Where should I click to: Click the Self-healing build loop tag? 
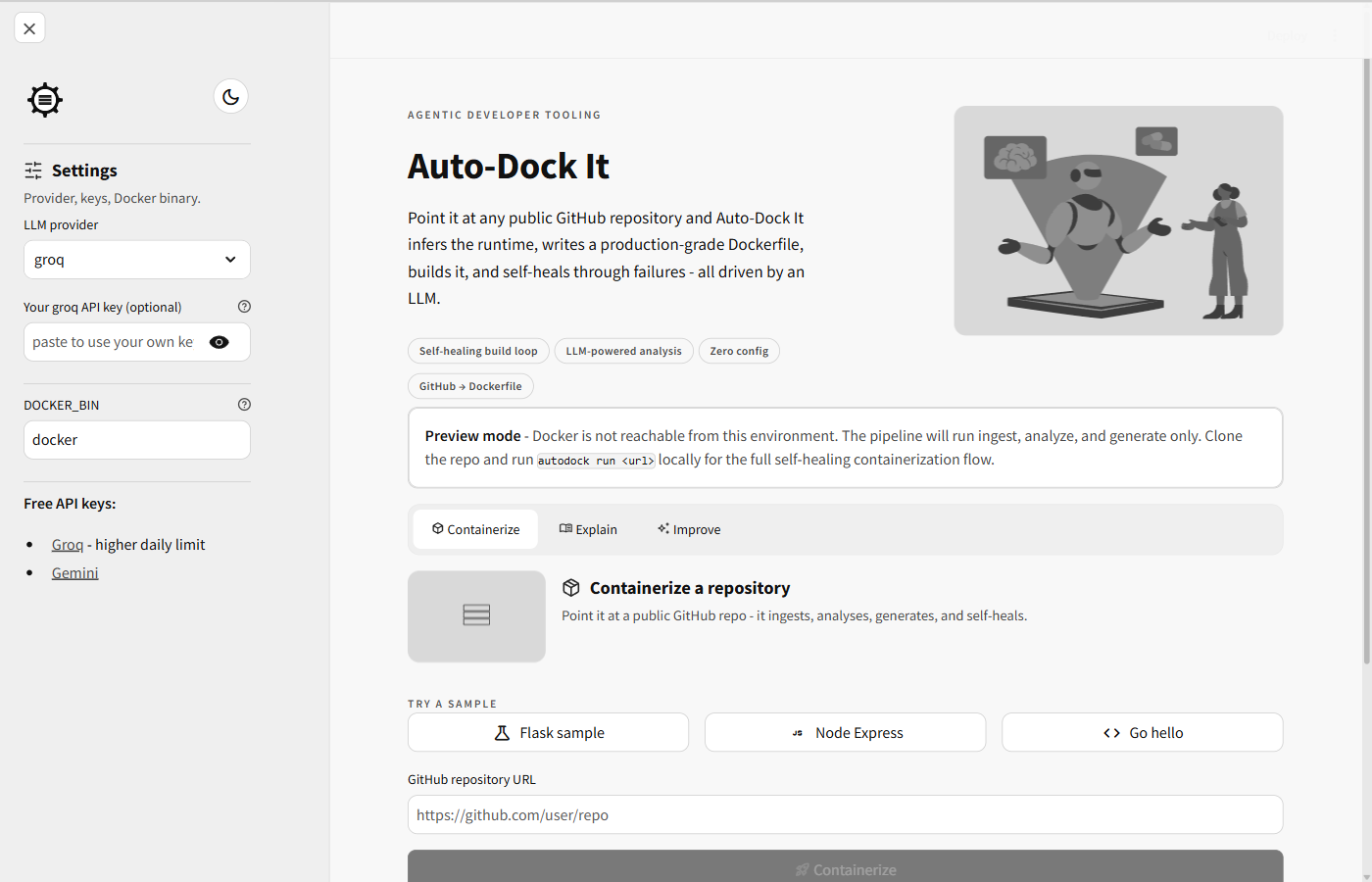click(478, 351)
